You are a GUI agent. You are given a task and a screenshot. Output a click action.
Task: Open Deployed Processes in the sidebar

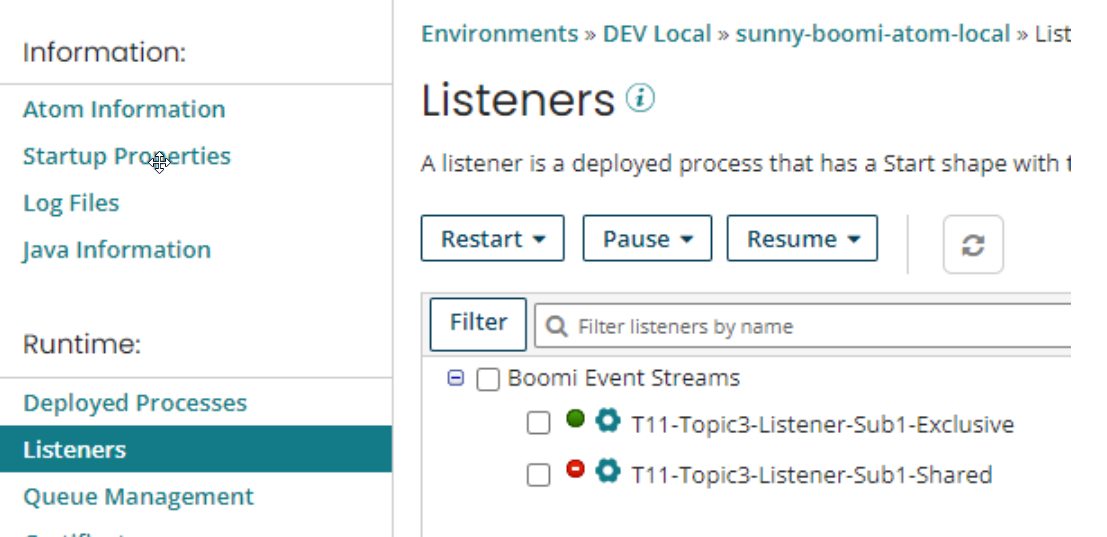135,403
